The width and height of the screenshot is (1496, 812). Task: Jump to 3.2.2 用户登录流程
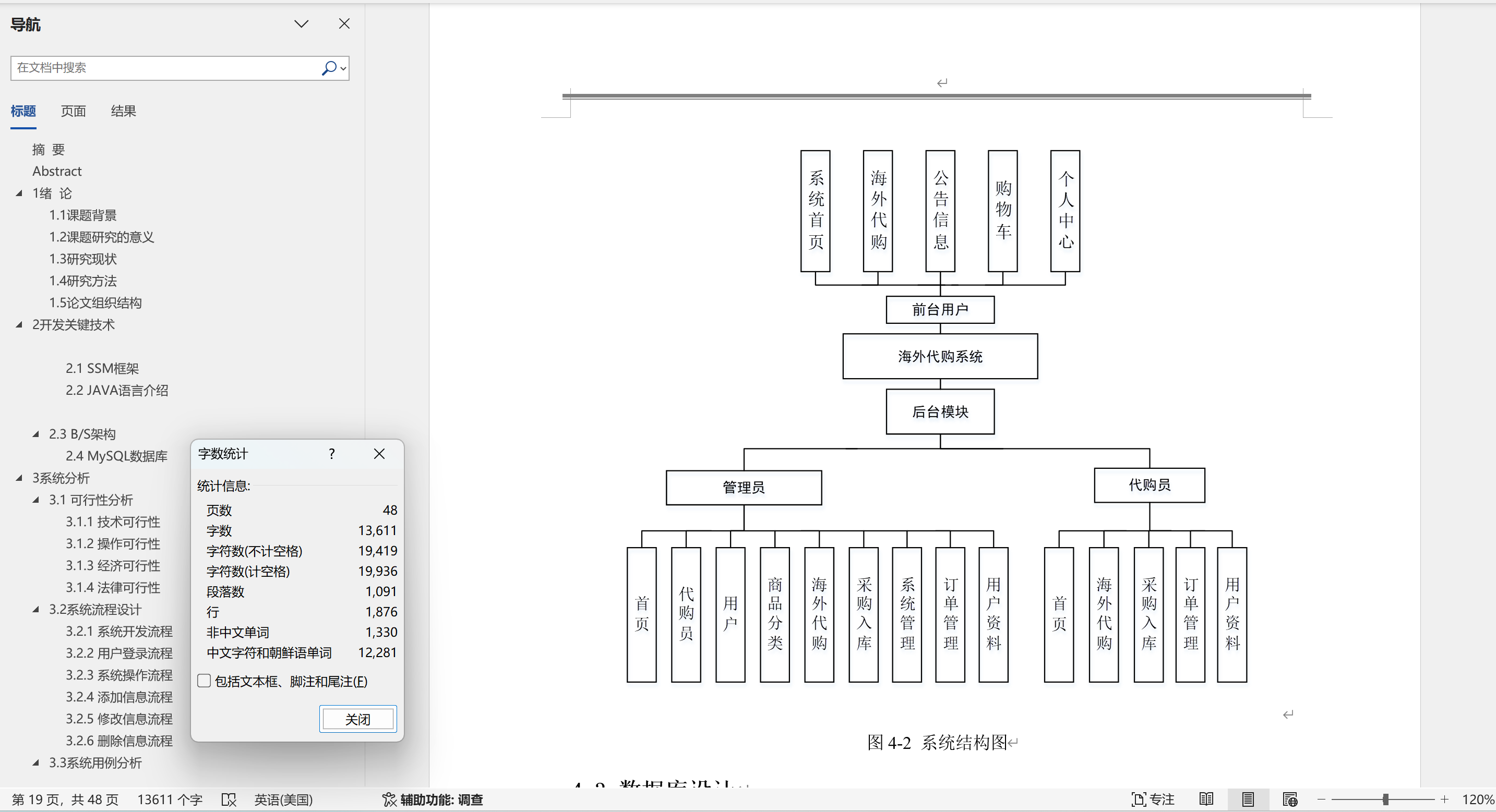[x=119, y=653]
